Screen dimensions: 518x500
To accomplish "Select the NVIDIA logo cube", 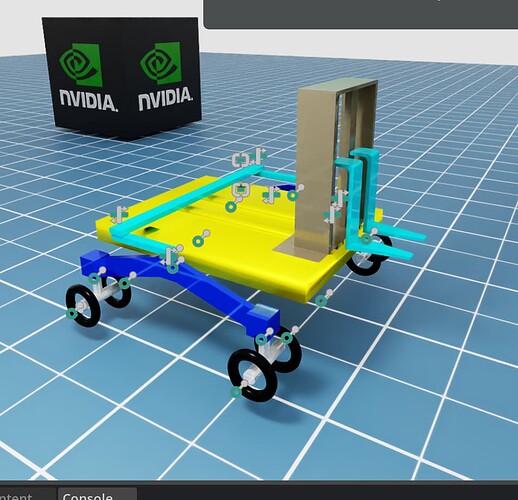I will [121, 78].
